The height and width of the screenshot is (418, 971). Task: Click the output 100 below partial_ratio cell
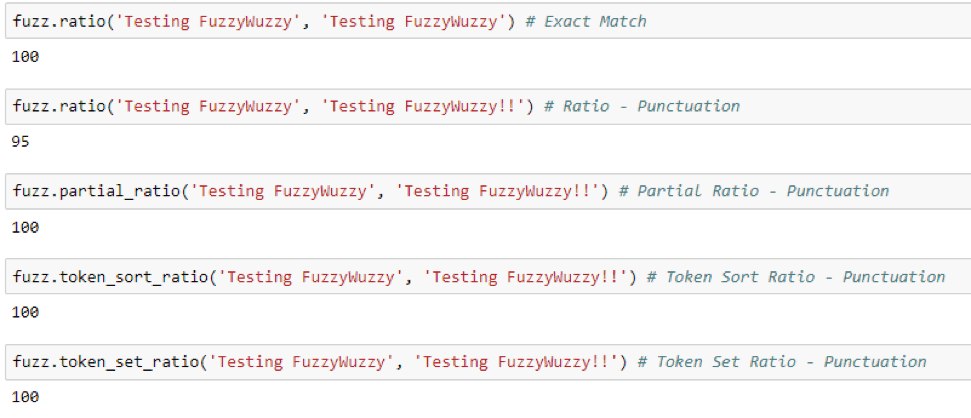tap(25, 227)
